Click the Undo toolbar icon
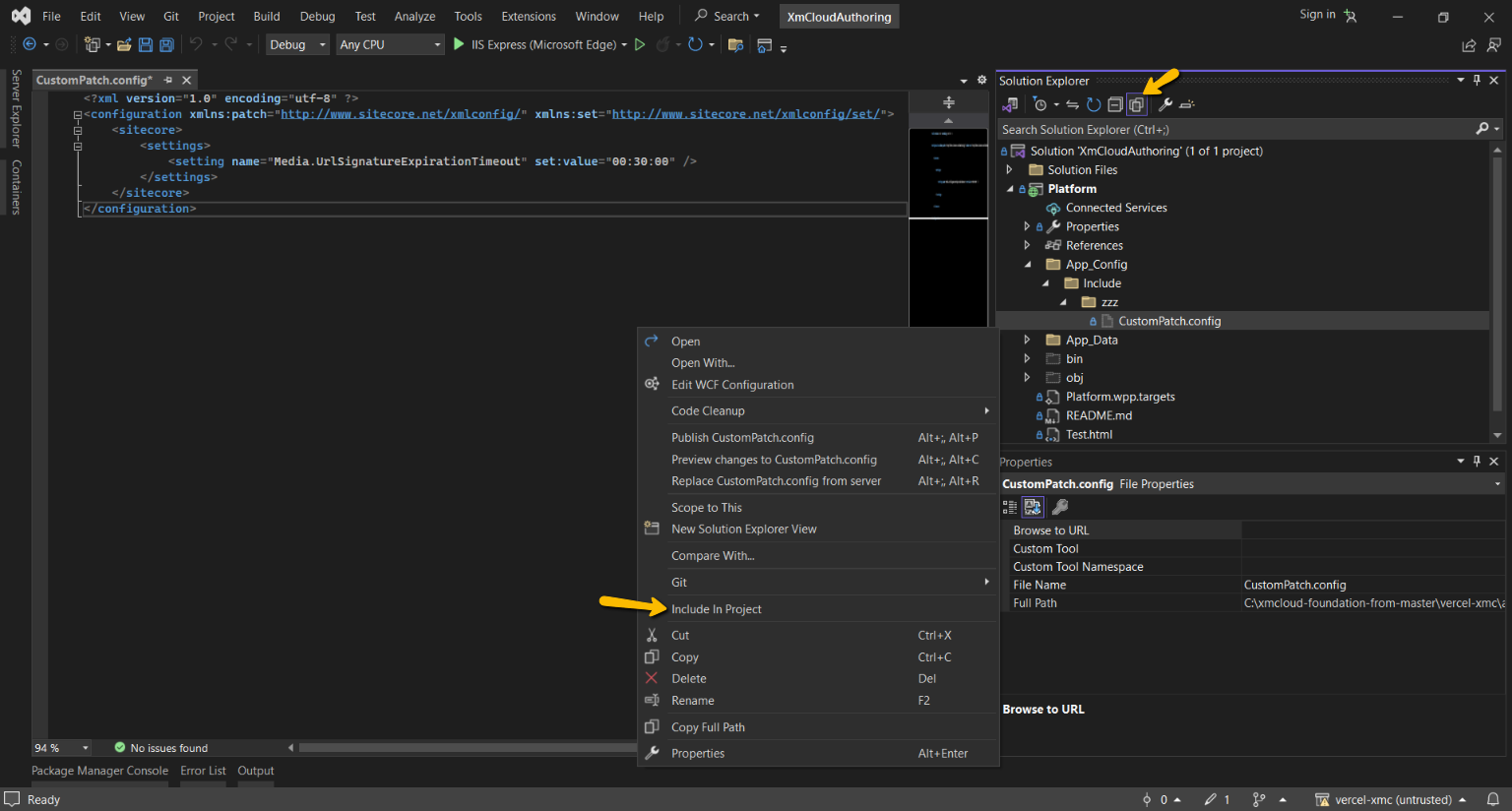This screenshot has height=811, width=1512. tap(196, 44)
